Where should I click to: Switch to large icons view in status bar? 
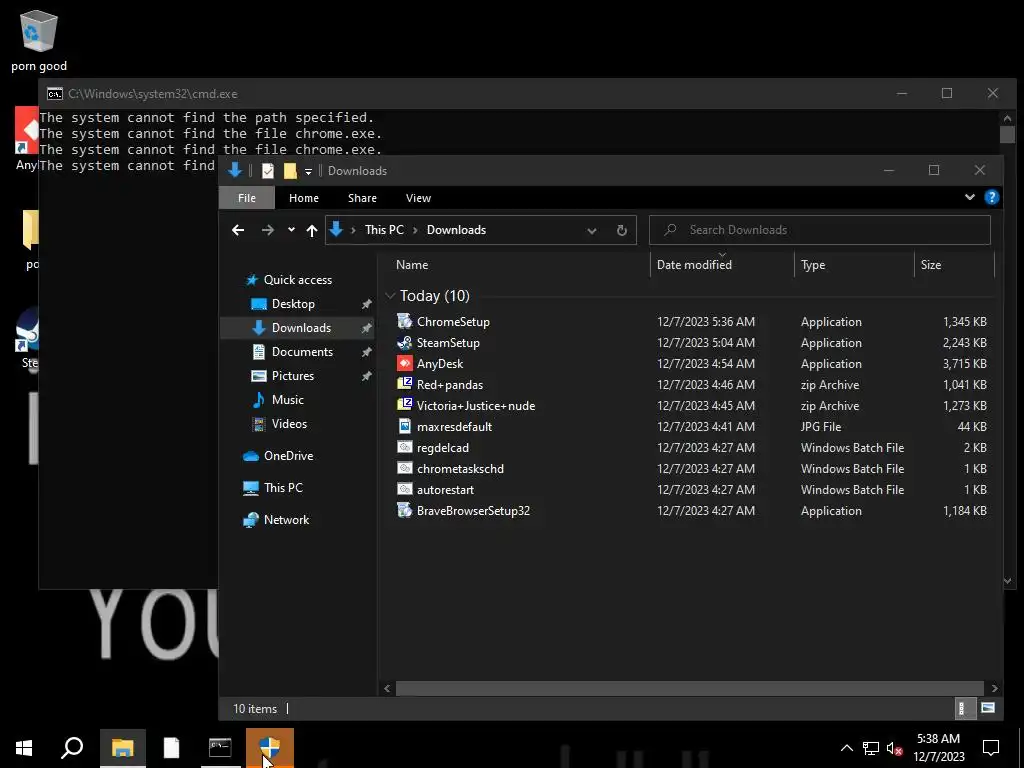(988, 708)
